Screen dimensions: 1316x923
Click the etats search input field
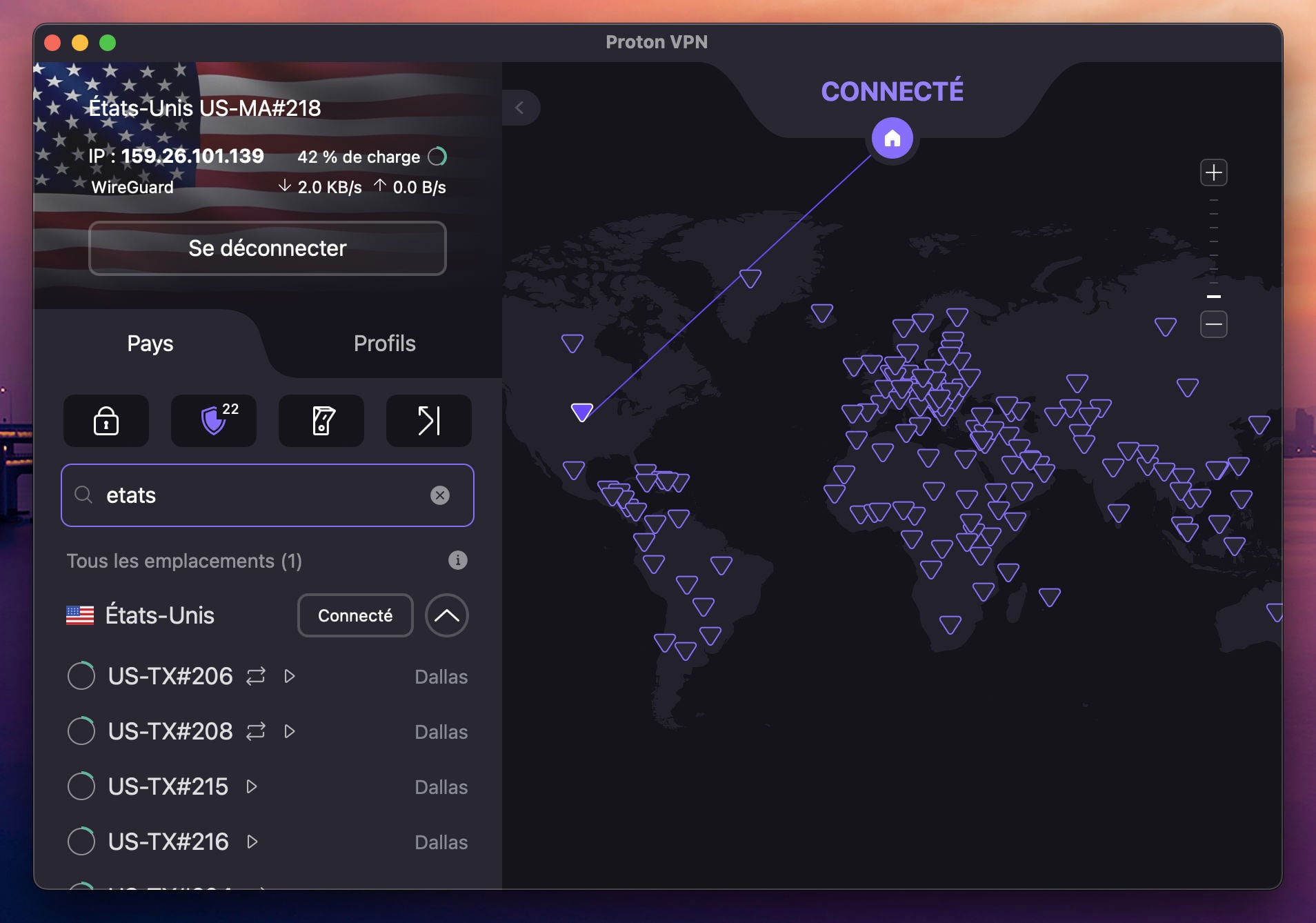268,495
